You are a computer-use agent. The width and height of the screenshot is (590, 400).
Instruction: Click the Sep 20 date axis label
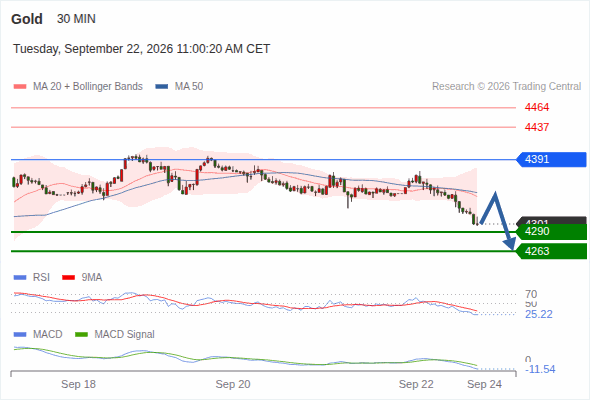(233, 384)
